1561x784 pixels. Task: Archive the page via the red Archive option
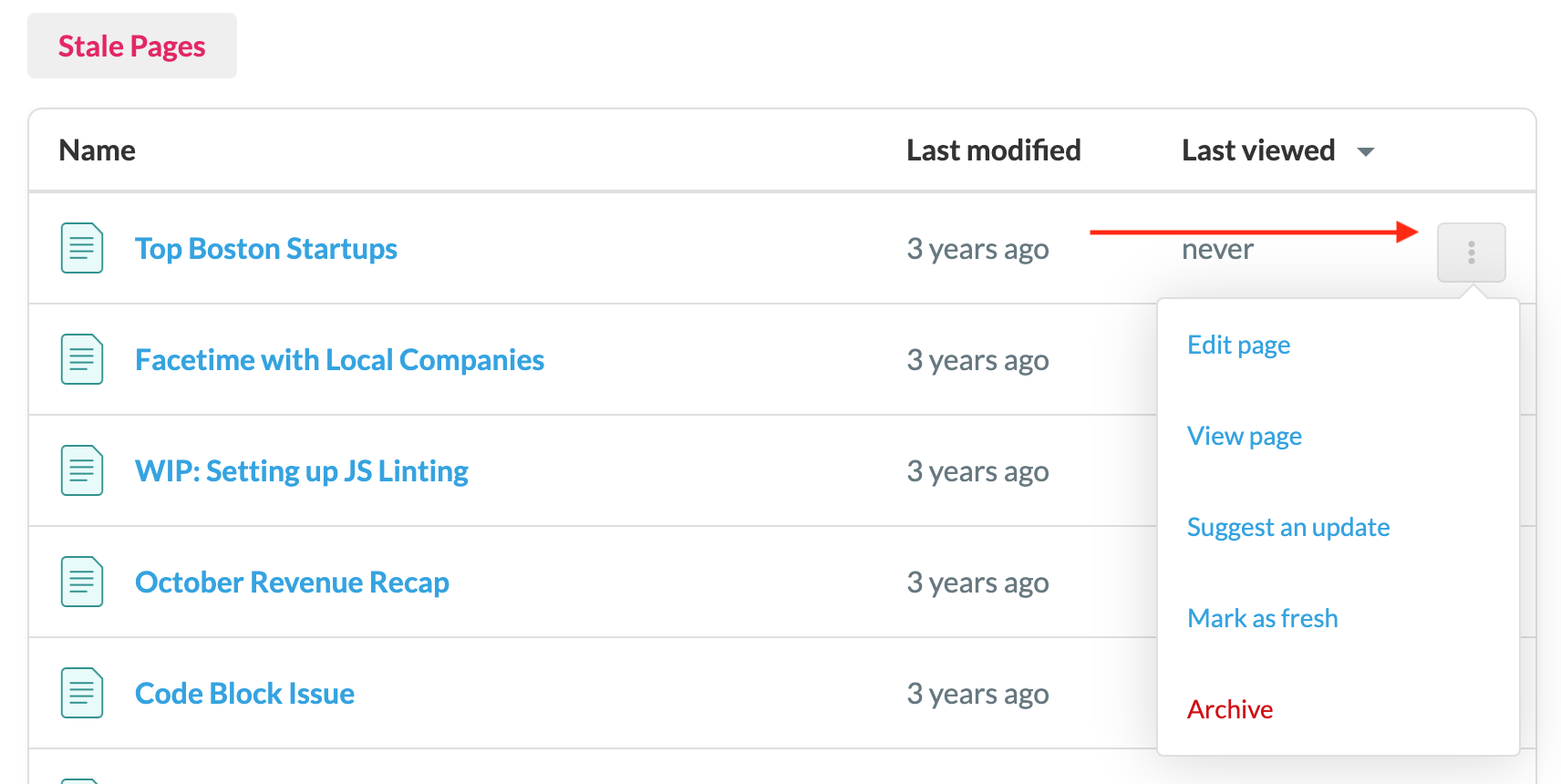point(1229,709)
